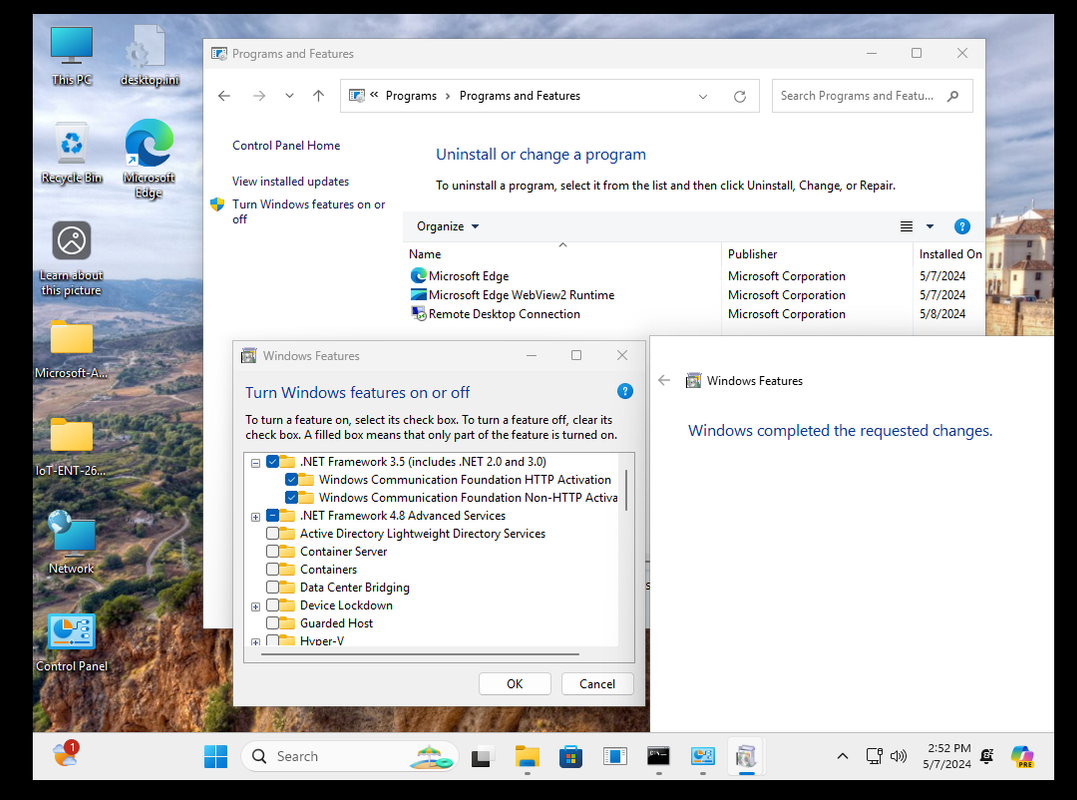The height and width of the screenshot is (800, 1077).
Task: Select Learn about this picture icon
Action: 71,258
